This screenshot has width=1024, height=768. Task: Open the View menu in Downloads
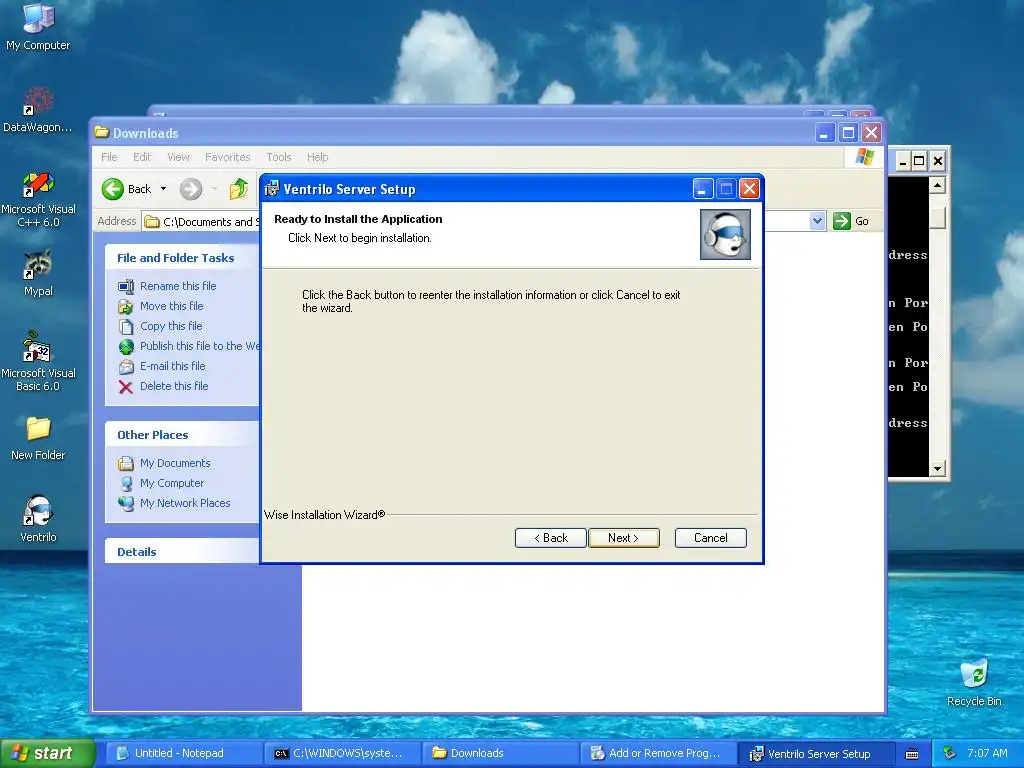pos(178,157)
